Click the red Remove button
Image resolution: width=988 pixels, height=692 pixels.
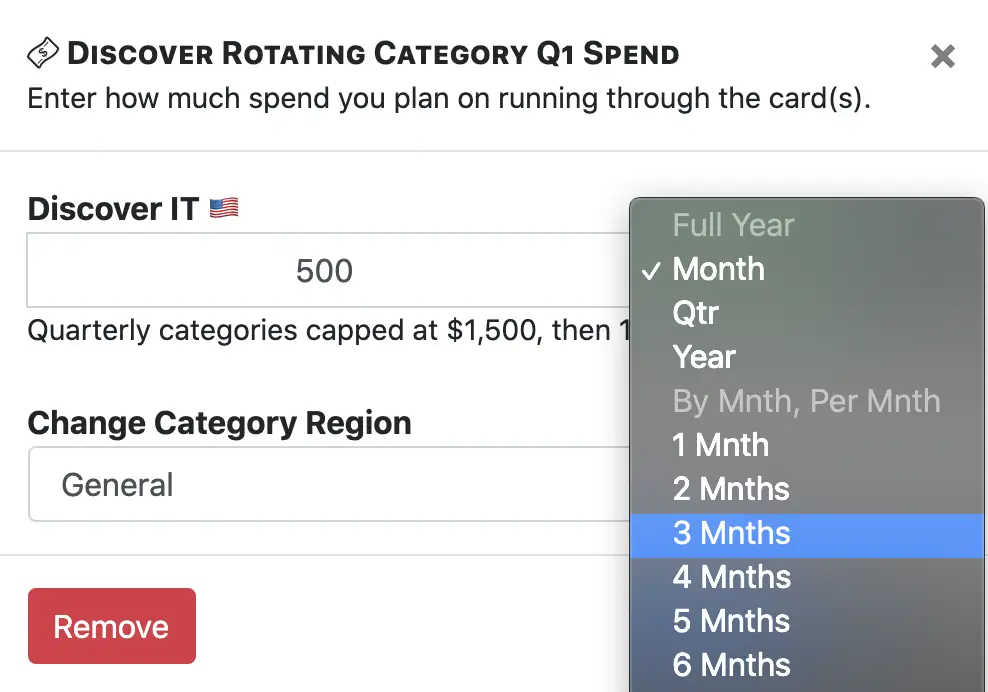(112, 626)
